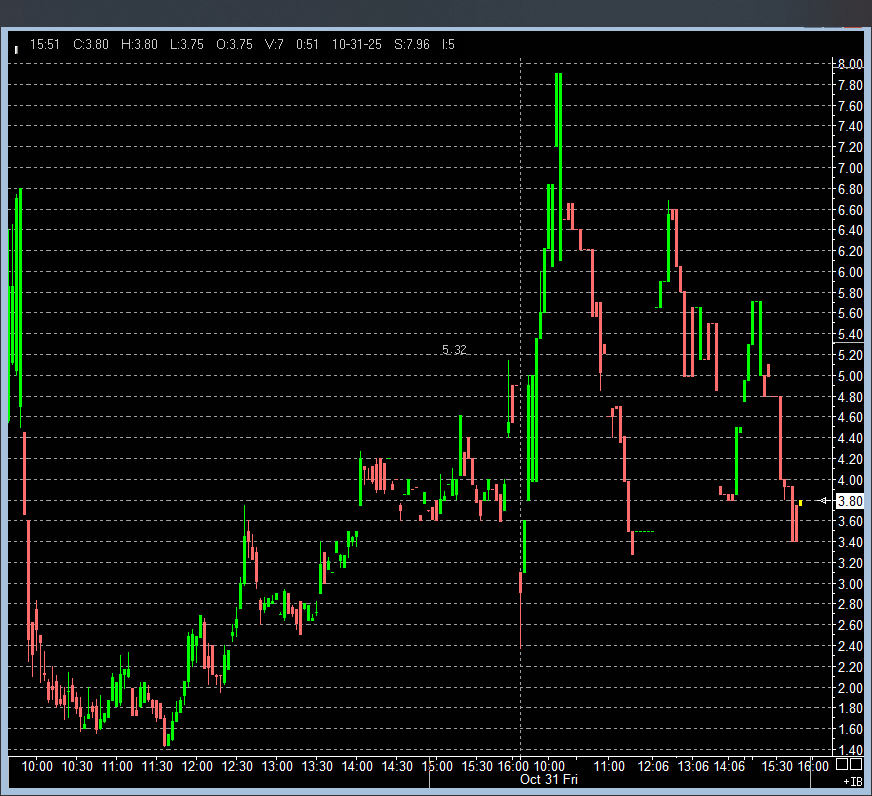
Task: Click the I:5 interval indicator in the header
Action: [449, 44]
